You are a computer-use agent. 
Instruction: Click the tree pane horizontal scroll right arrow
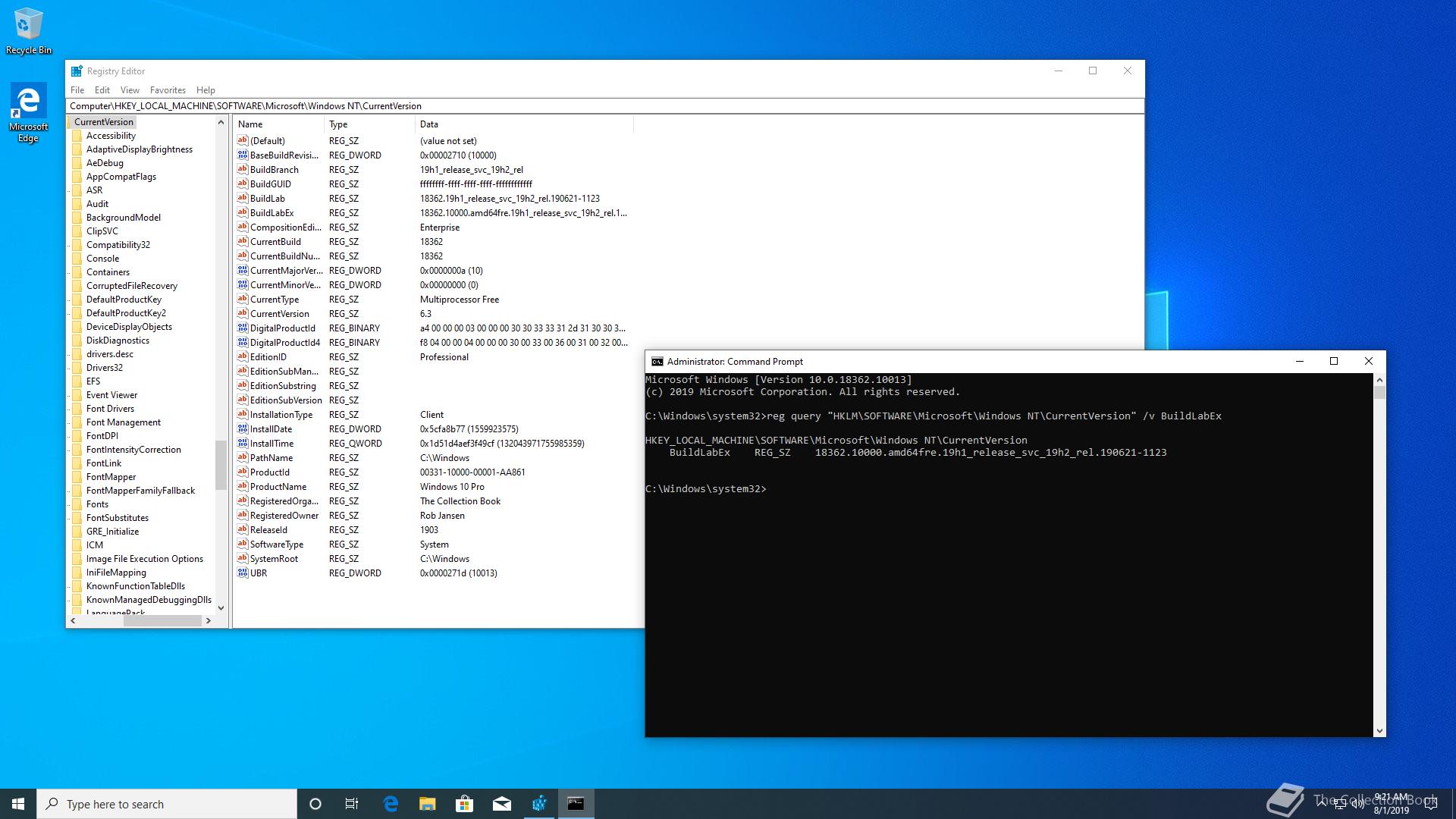click(x=209, y=620)
